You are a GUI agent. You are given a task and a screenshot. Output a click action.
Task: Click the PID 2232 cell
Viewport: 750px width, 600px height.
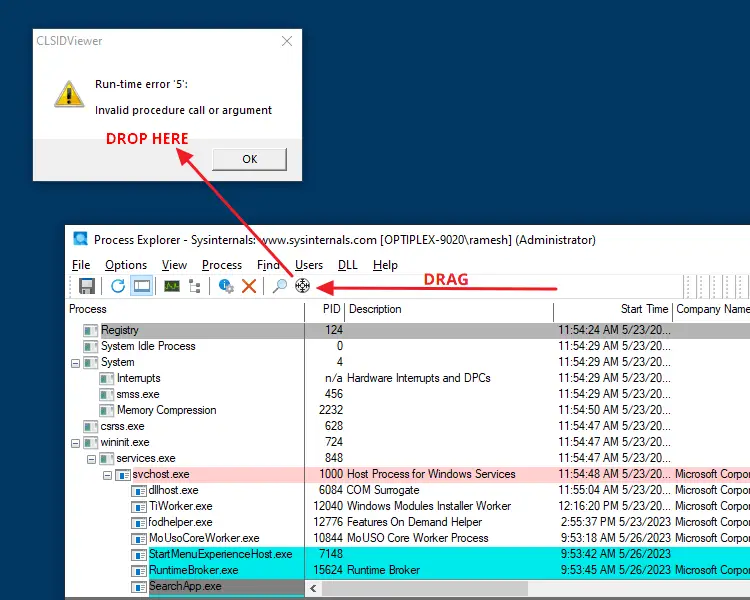pos(331,410)
